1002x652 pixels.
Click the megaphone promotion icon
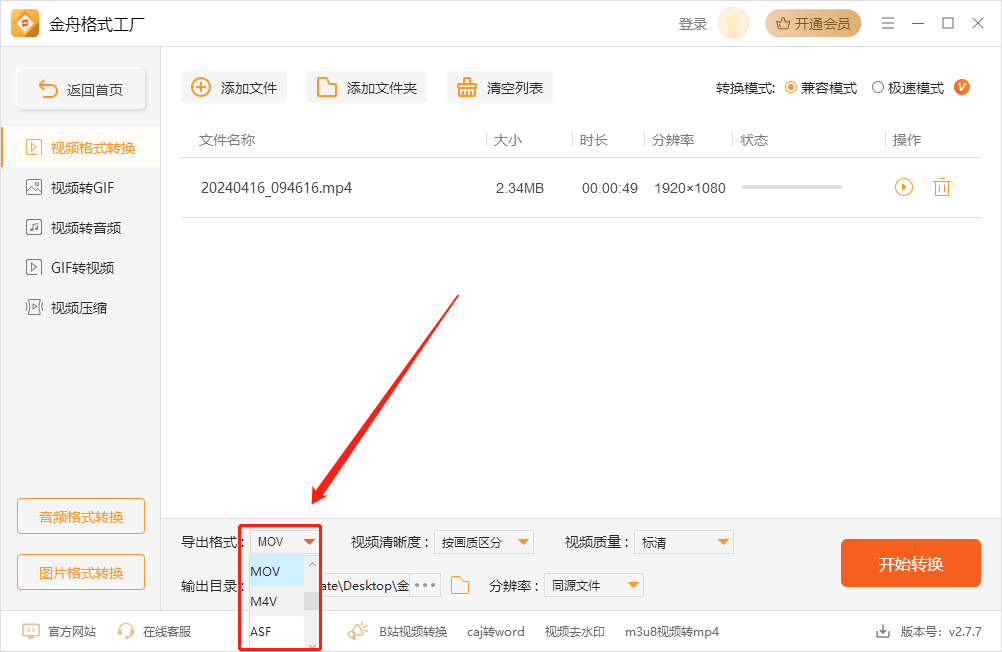(x=358, y=631)
